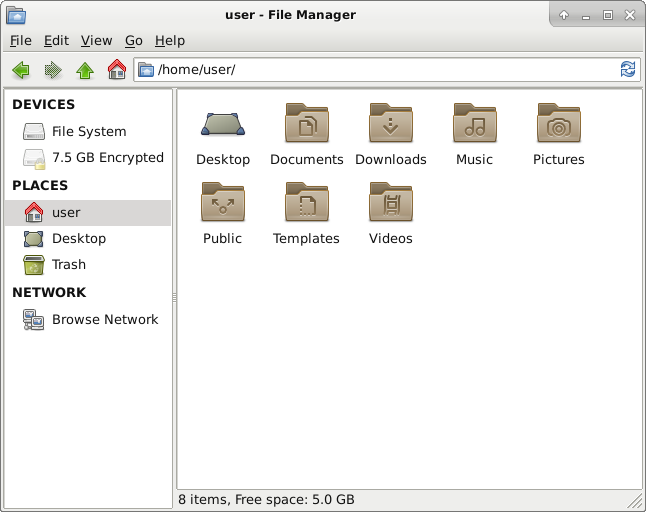Select the Trash label in Places

69,264
